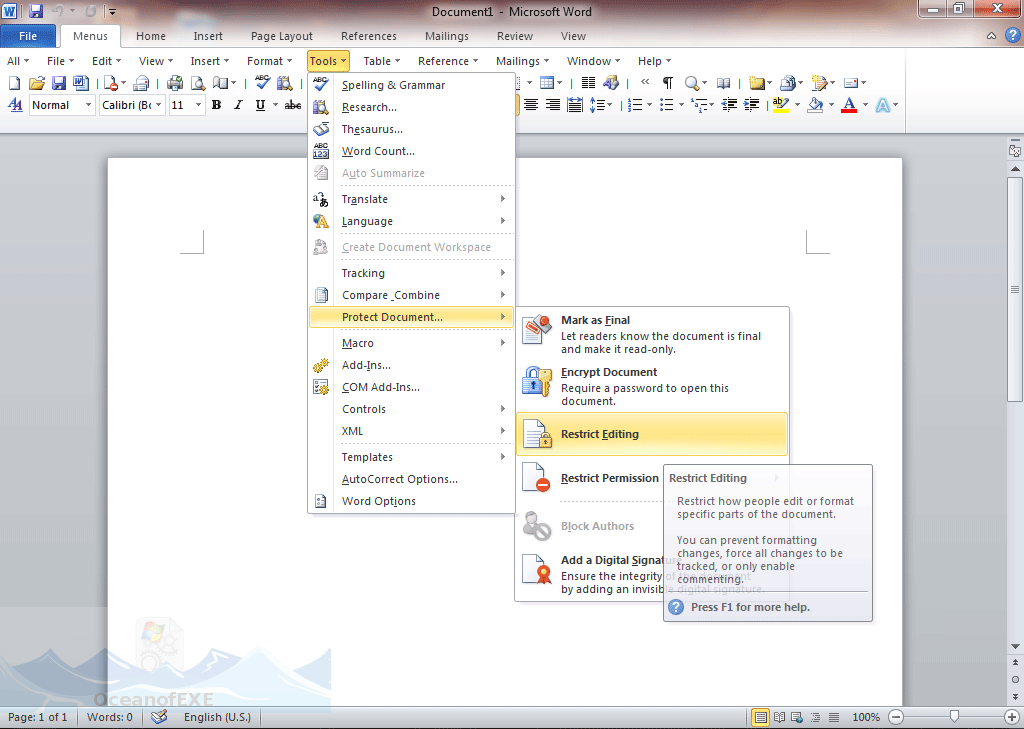The height and width of the screenshot is (729, 1024).
Task: Click the Increase indent icon
Action: [x=752, y=105]
